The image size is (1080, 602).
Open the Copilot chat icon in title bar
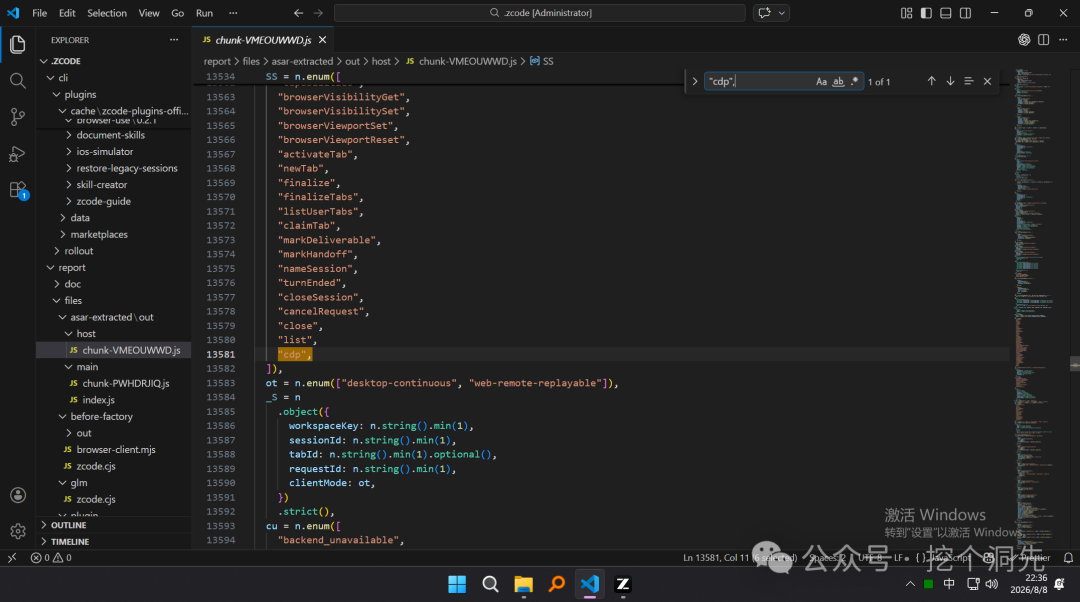click(x=764, y=12)
